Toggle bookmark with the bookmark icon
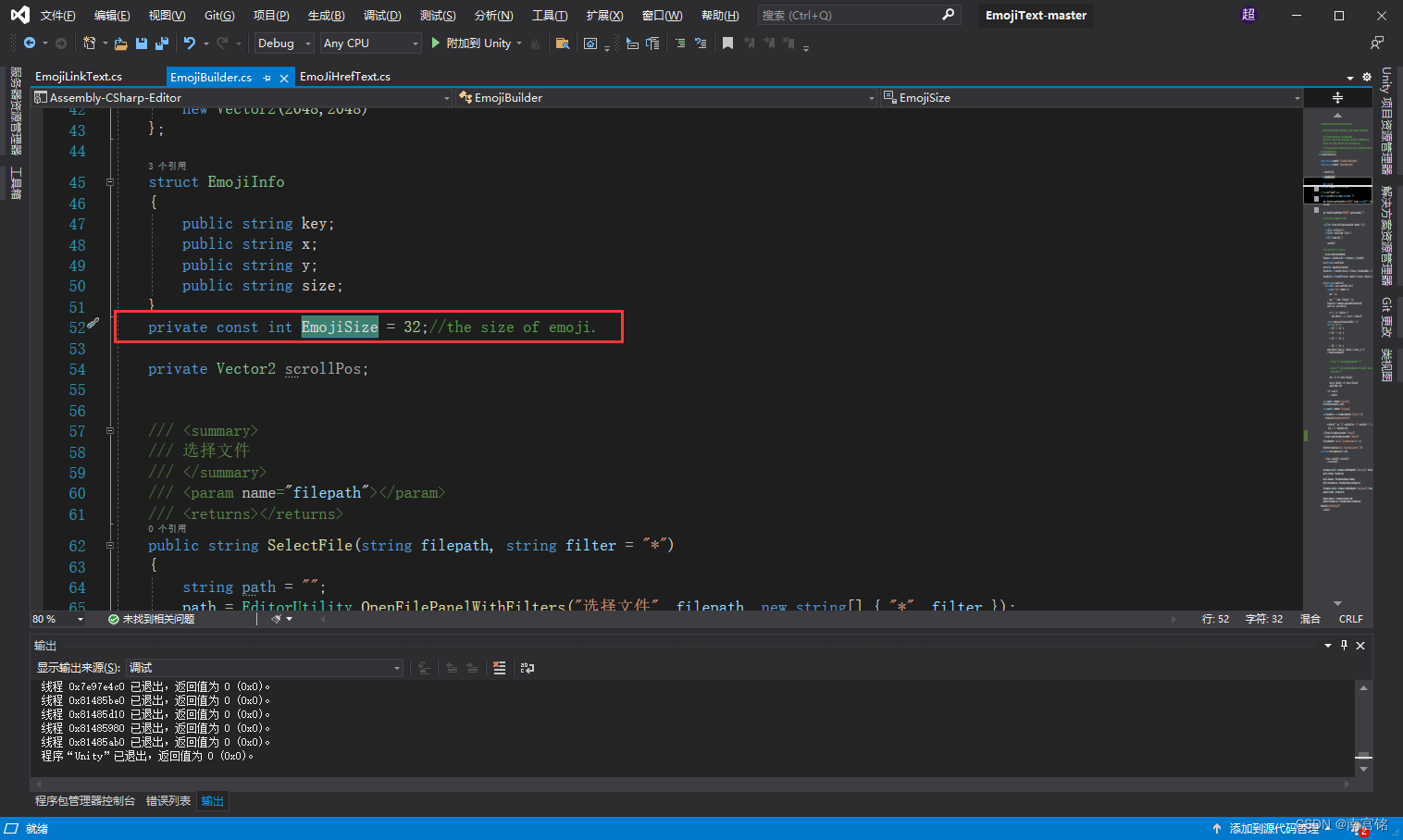The image size is (1403, 840). pos(728,43)
